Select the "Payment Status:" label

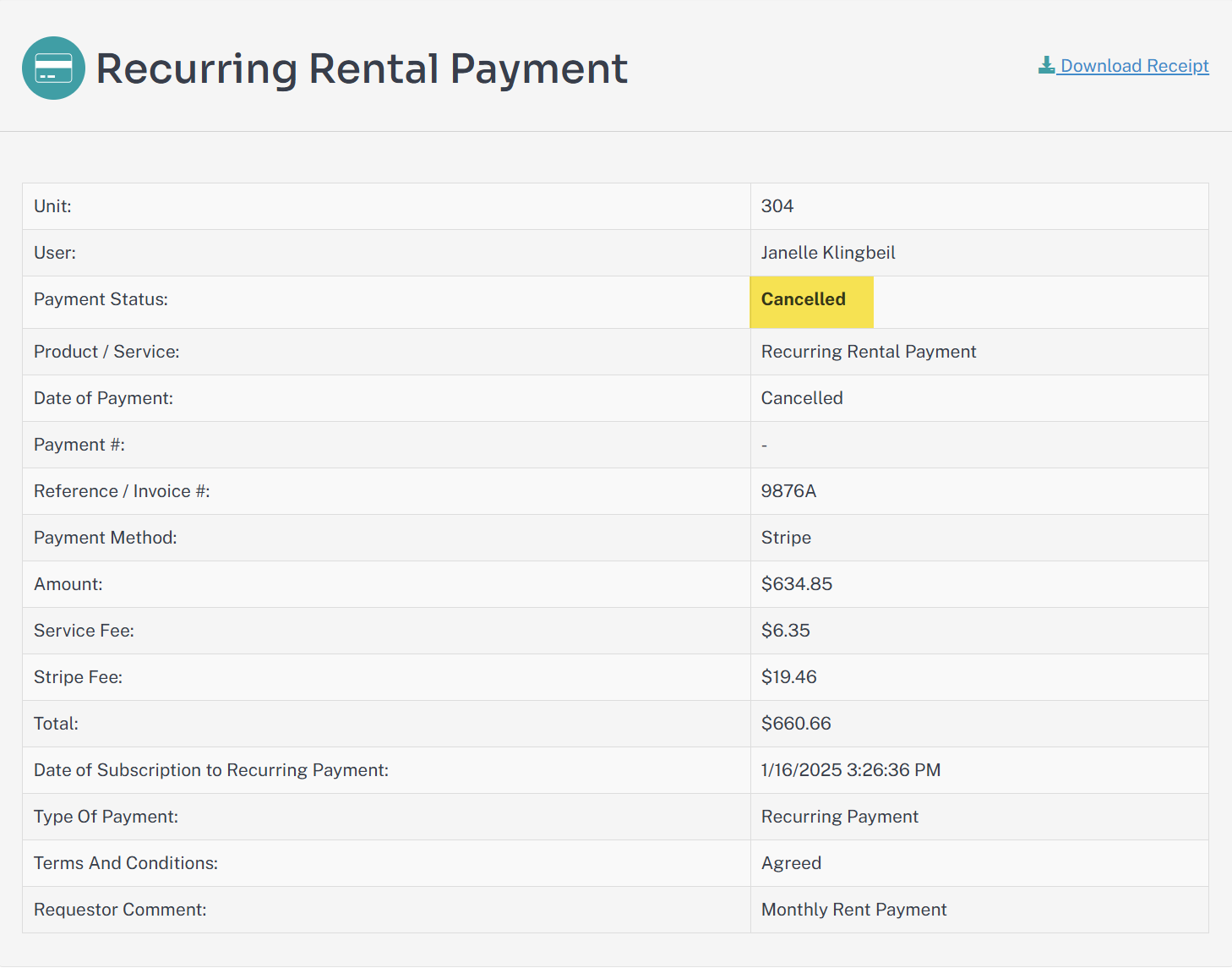point(101,299)
